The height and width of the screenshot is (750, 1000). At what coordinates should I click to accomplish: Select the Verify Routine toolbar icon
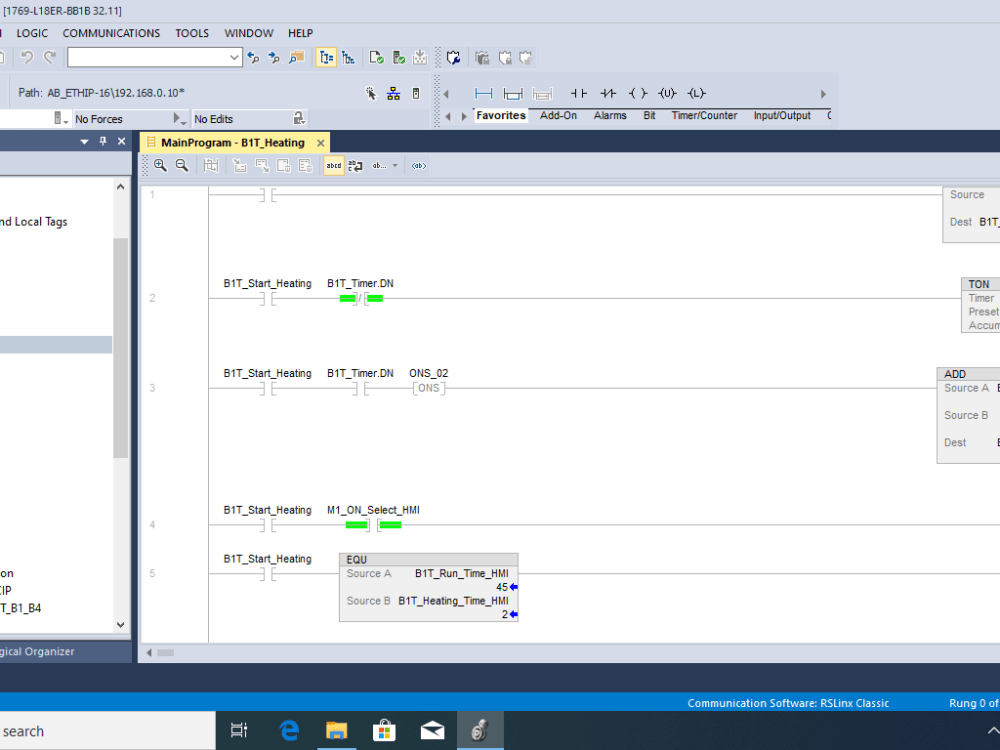[375, 57]
